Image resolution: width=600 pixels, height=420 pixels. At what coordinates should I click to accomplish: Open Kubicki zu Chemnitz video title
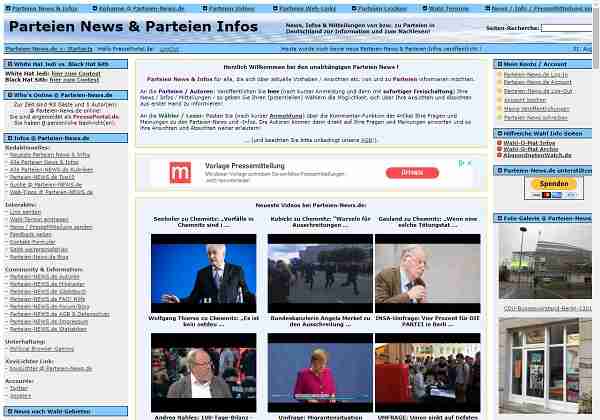(320, 222)
